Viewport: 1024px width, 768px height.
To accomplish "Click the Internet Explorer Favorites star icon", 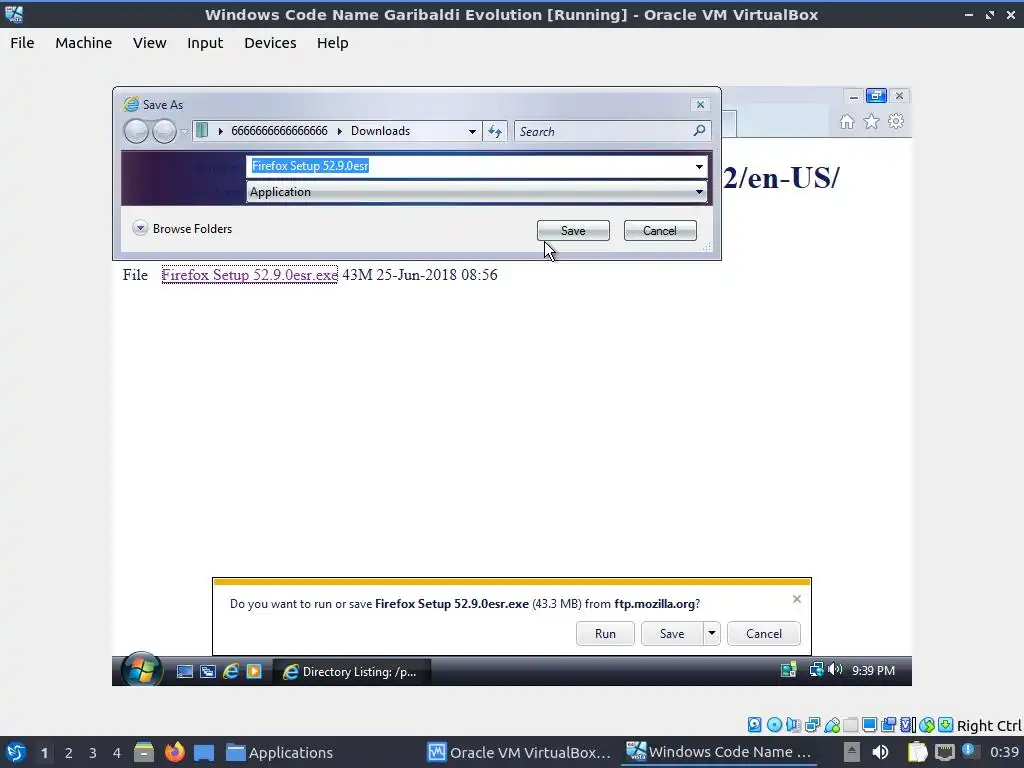I will pos(871,121).
